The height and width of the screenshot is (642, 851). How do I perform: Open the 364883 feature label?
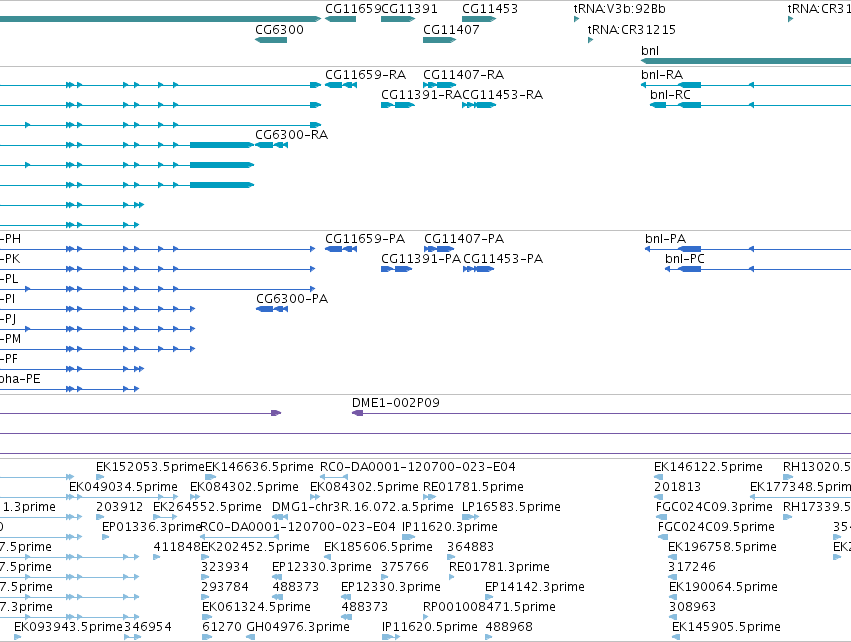[471, 547]
